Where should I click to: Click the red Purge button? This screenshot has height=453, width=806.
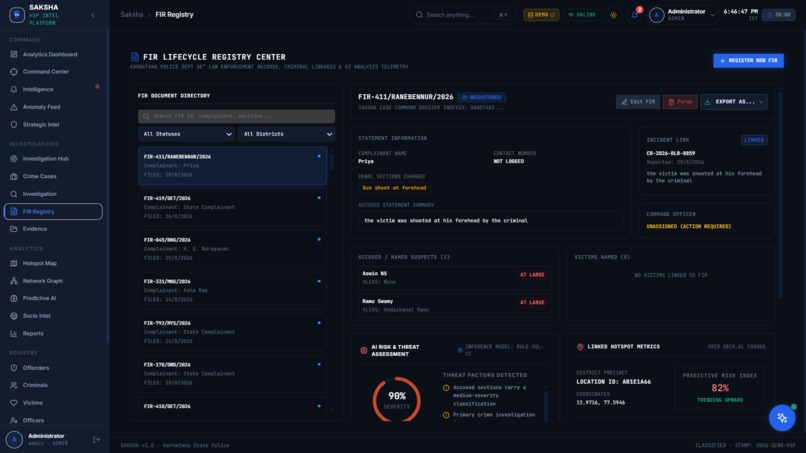pos(680,102)
